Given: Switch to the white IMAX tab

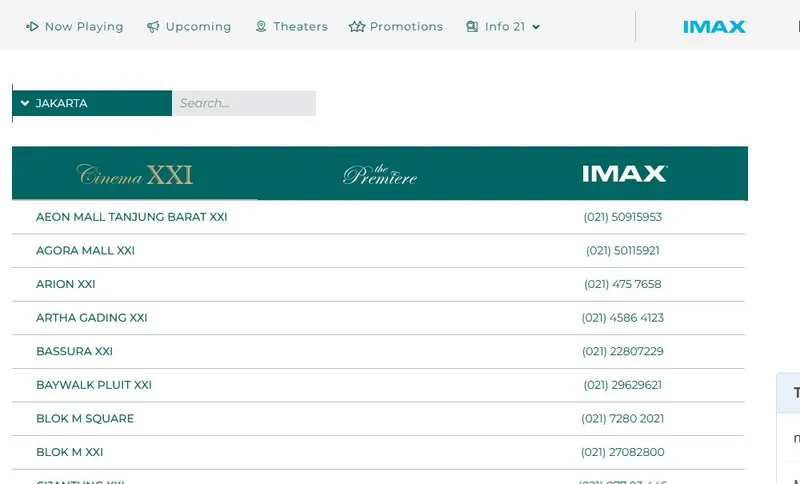Looking at the screenshot, I should (624, 174).
